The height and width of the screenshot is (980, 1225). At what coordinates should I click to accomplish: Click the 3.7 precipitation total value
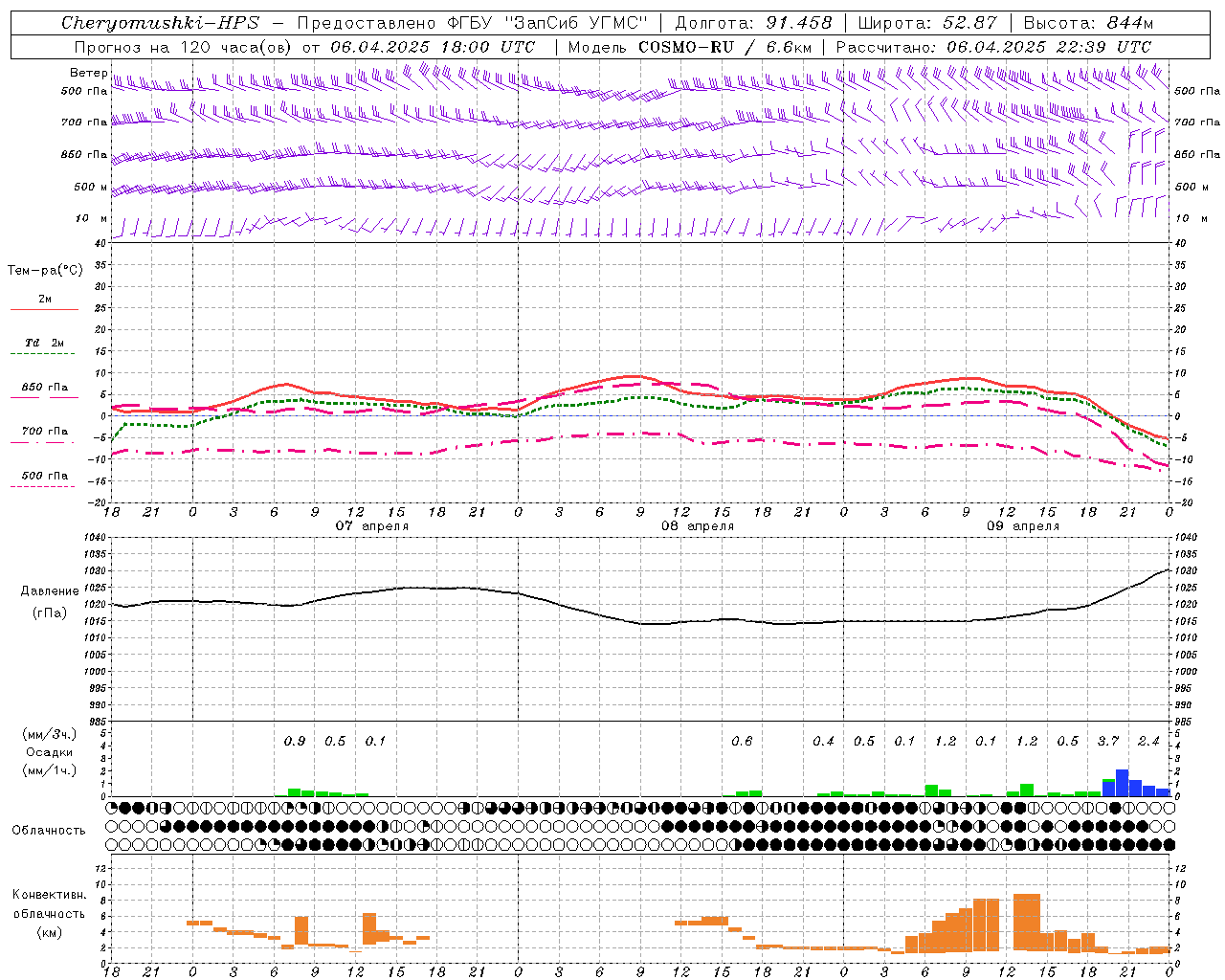click(1108, 742)
